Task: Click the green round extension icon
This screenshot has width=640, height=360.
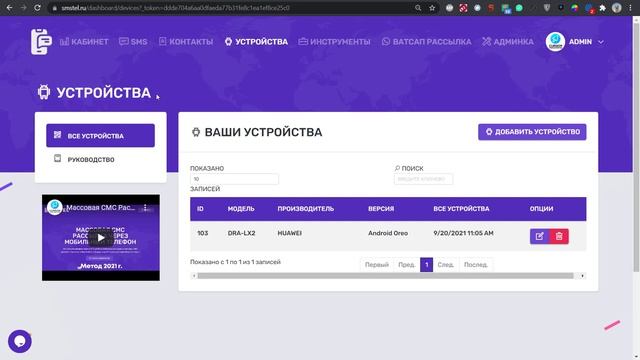Action: point(519,8)
